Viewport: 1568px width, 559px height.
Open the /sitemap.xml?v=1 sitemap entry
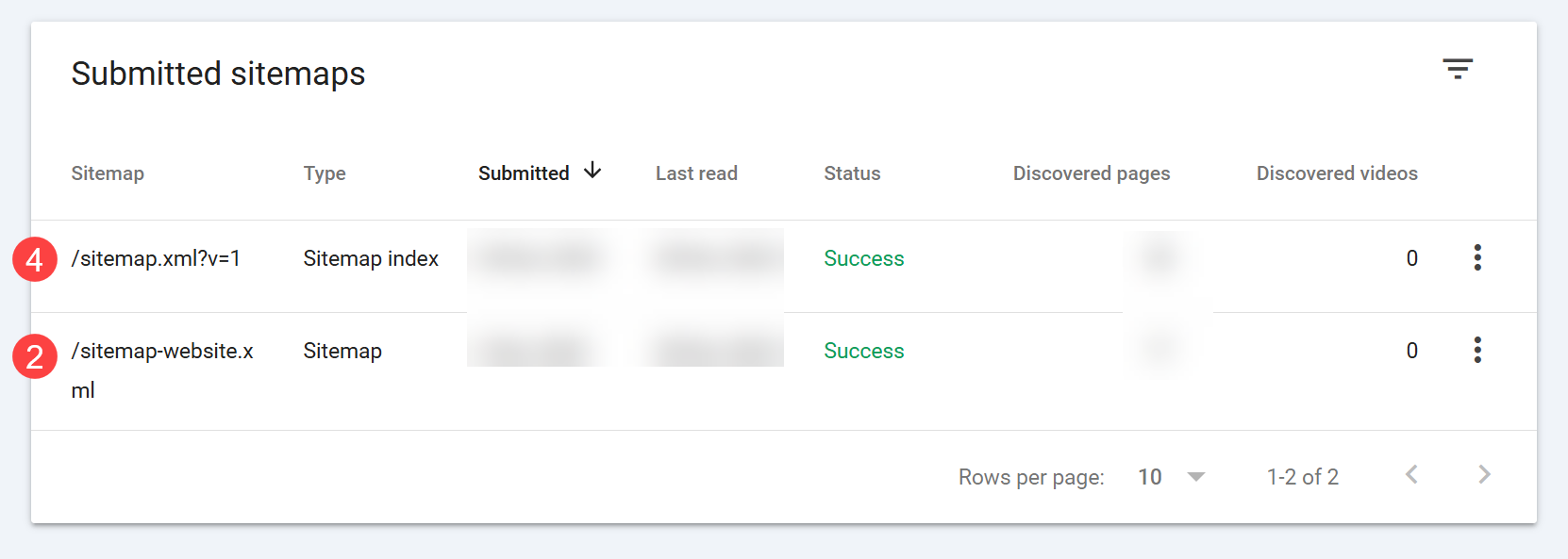tap(156, 258)
